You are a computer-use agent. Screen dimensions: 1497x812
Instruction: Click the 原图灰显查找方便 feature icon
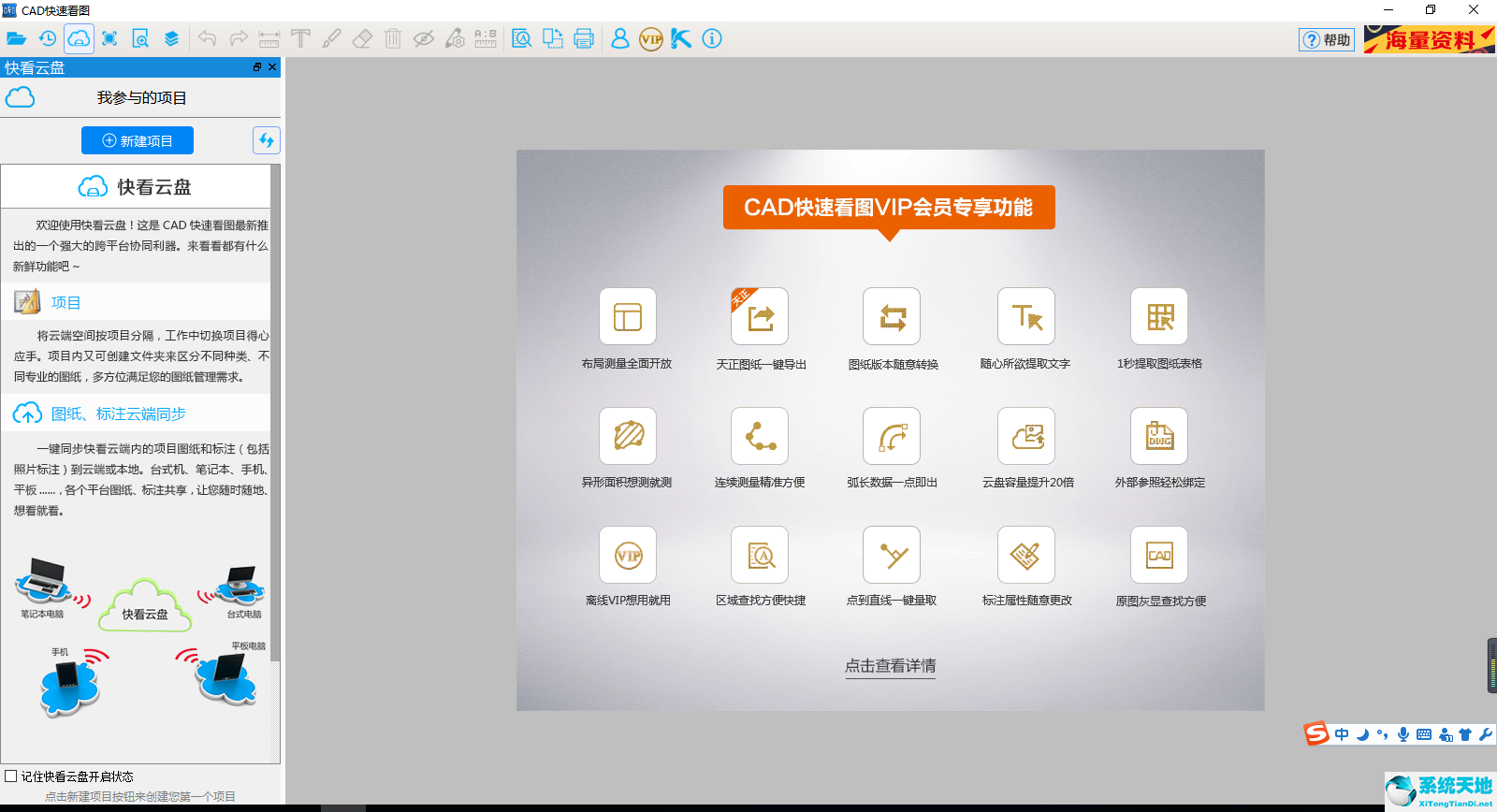pos(1159,555)
